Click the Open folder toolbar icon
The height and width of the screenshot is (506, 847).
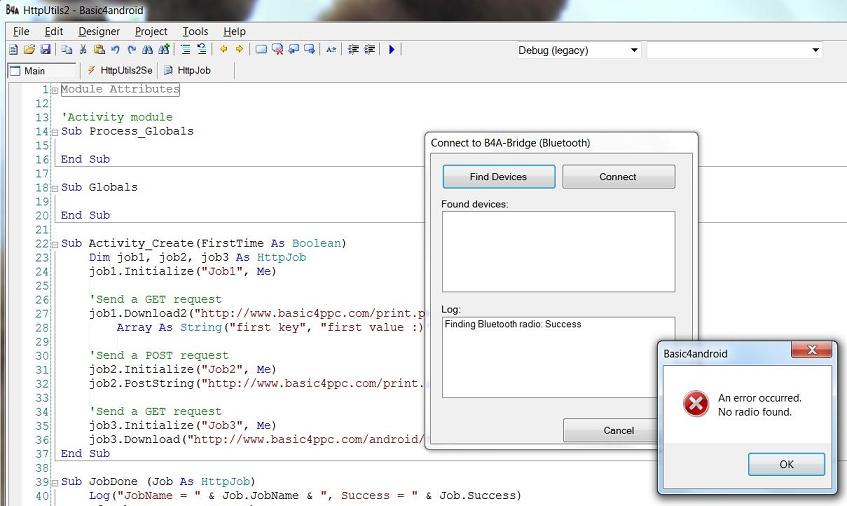point(29,50)
